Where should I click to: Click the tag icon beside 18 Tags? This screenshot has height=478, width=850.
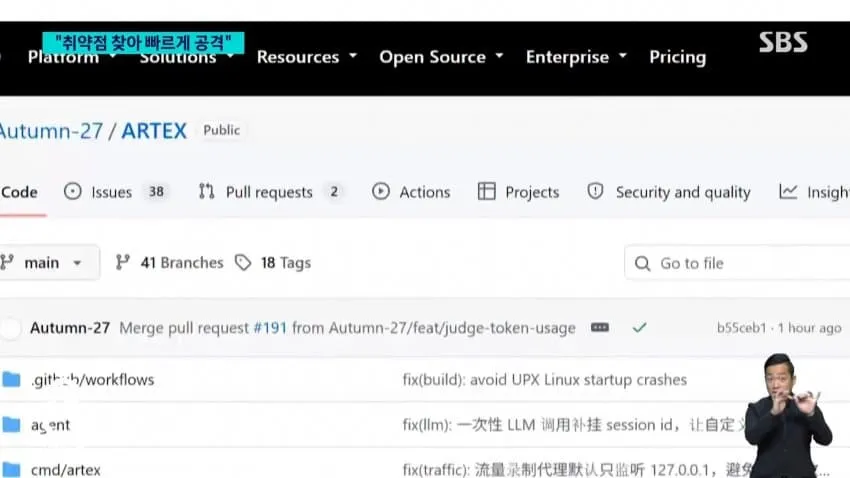click(243, 263)
